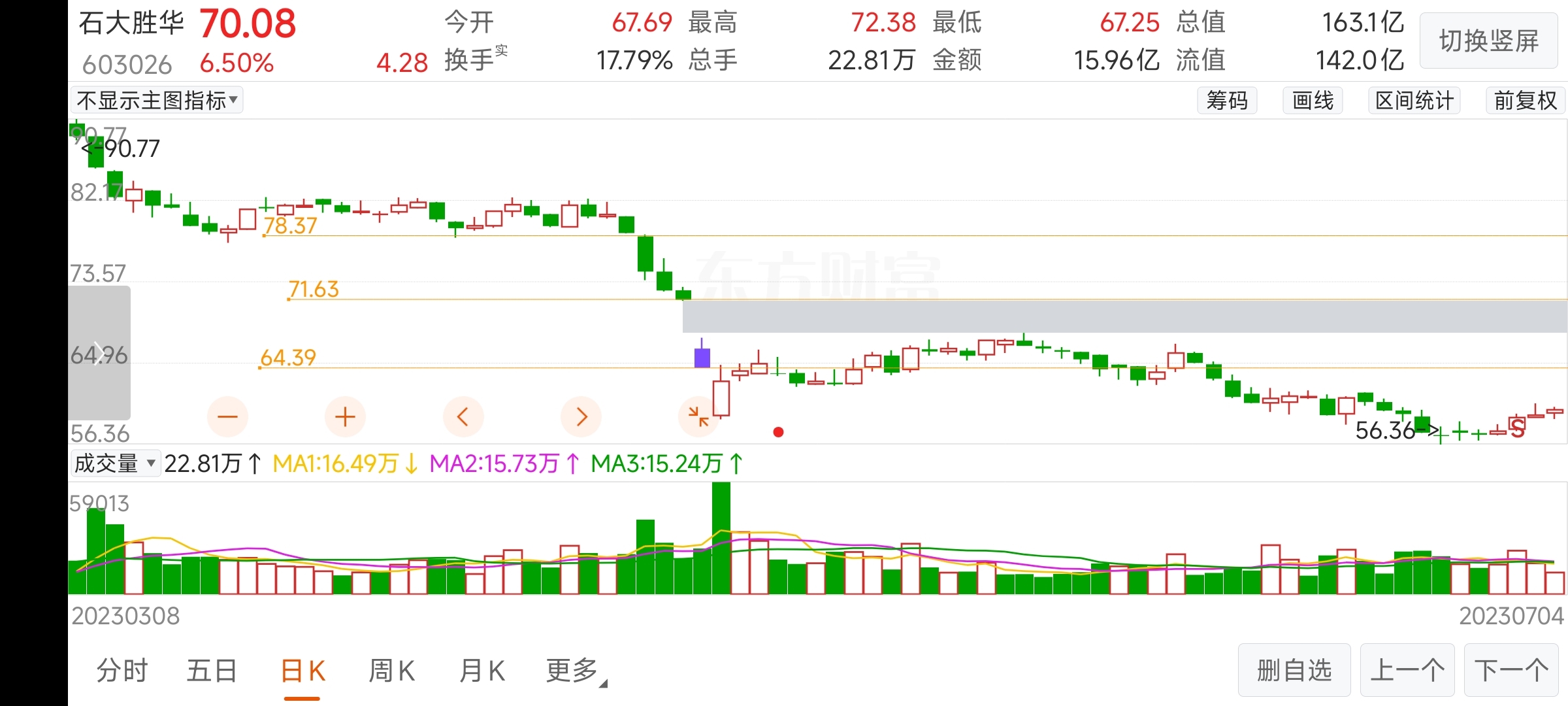Expand the gray left-side panel handle
The width and height of the screenshot is (1568, 706).
tap(99, 353)
